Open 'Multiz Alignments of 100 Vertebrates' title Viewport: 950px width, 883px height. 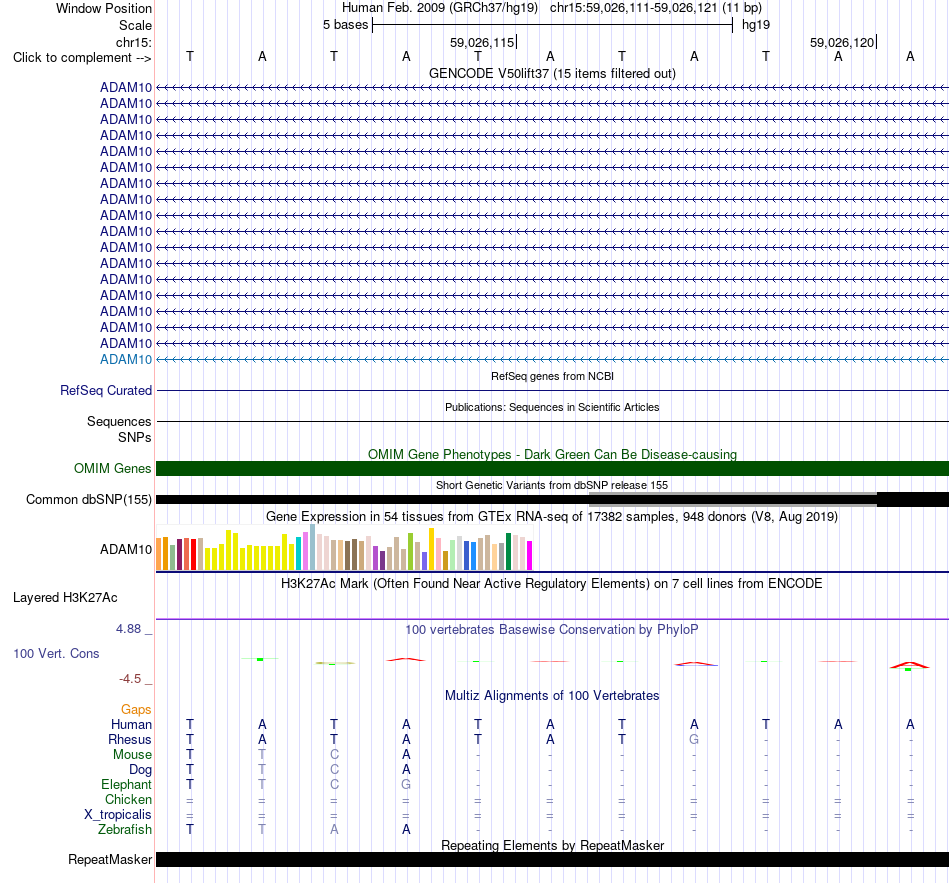coord(552,696)
